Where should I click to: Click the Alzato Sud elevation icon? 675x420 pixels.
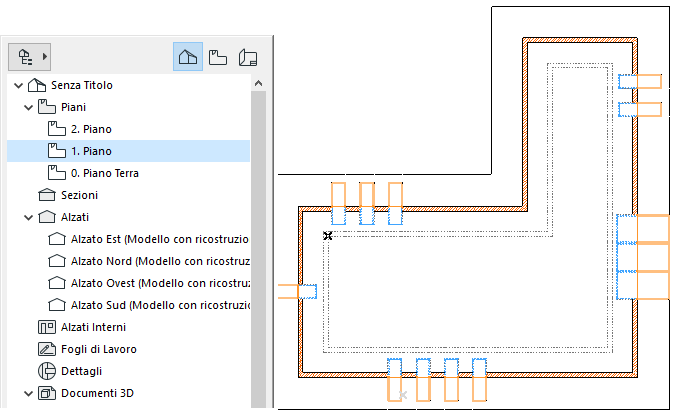[57, 305]
